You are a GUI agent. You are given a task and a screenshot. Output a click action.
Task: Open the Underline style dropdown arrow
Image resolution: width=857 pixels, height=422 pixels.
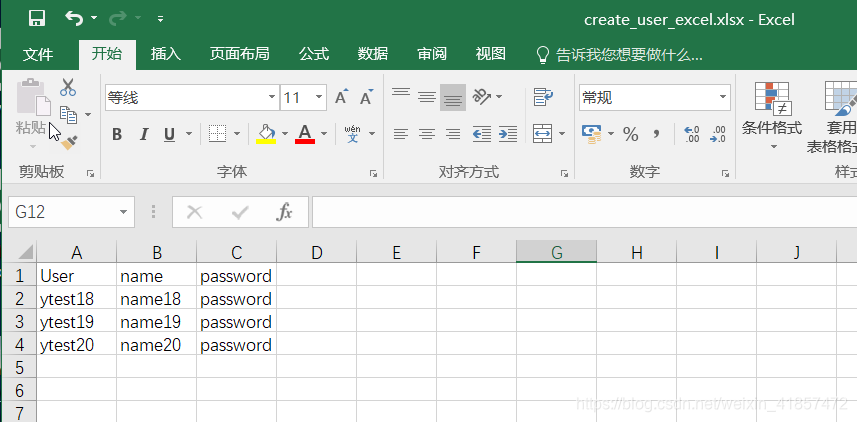click(x=189, y=134)
